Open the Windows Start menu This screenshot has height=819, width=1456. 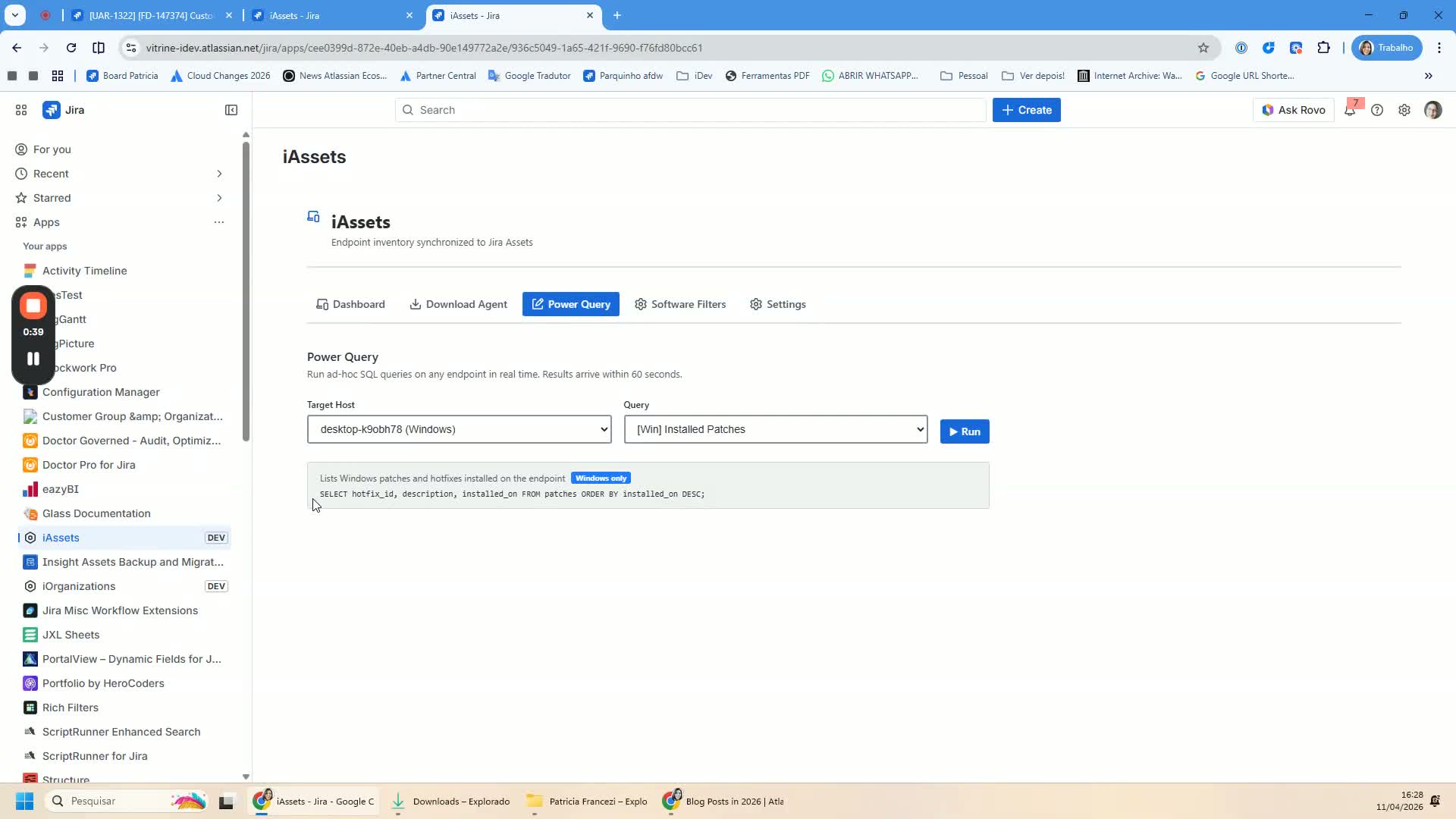point(24,801)
